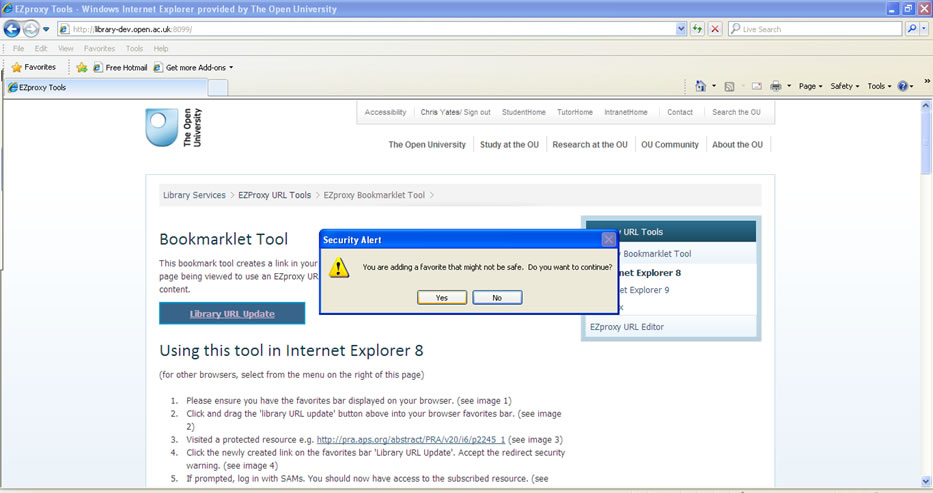The image size is (933, 493).
Task: Click the search magnifier button
Action: pos(912,29)
